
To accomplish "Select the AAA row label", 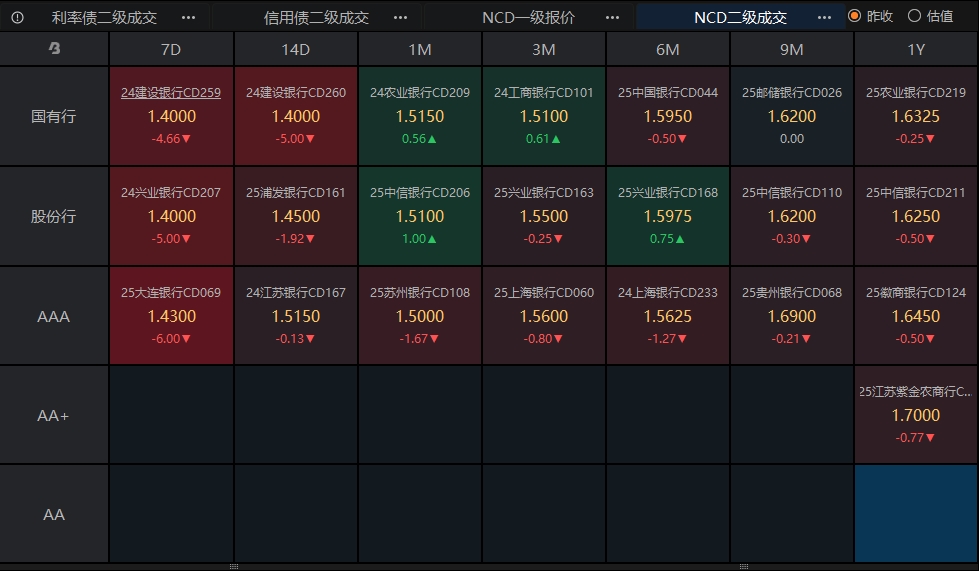I will 54,316.
